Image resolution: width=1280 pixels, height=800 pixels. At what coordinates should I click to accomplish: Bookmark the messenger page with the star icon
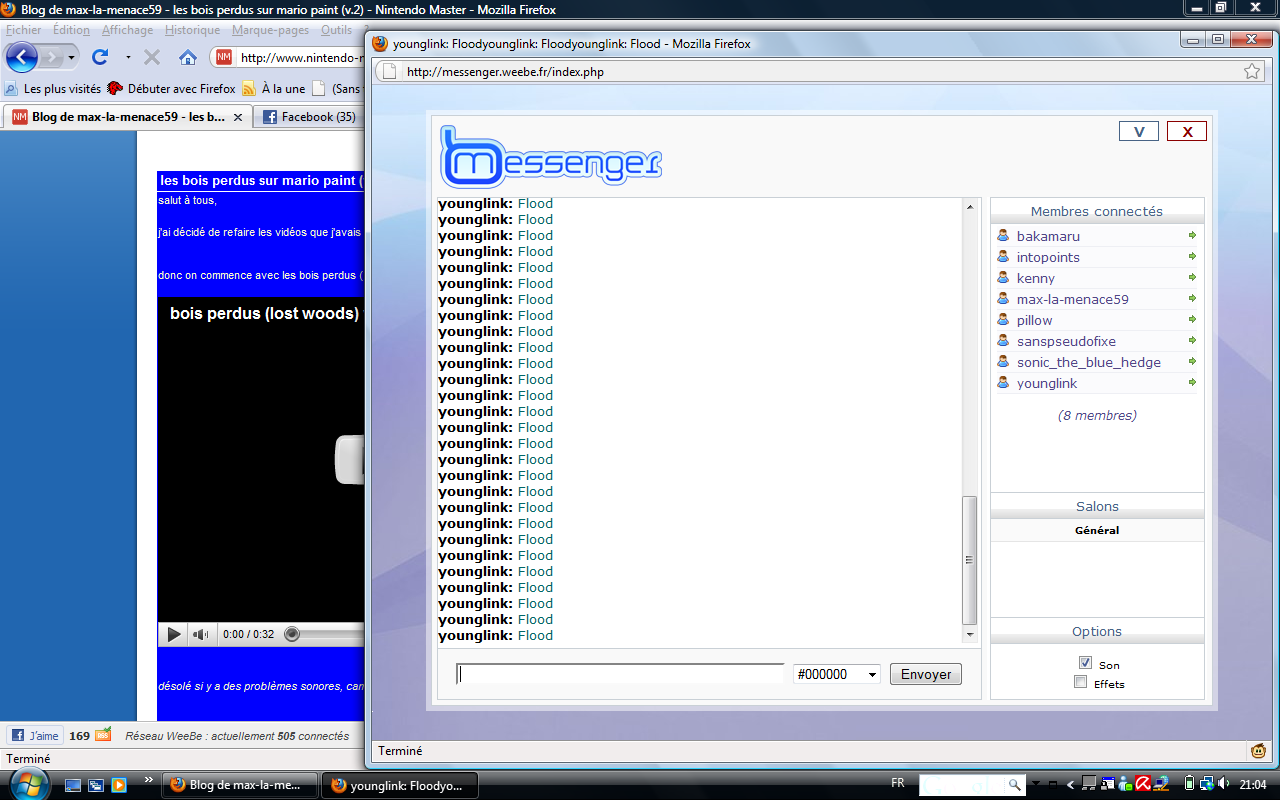click(x=1252, y=72)
